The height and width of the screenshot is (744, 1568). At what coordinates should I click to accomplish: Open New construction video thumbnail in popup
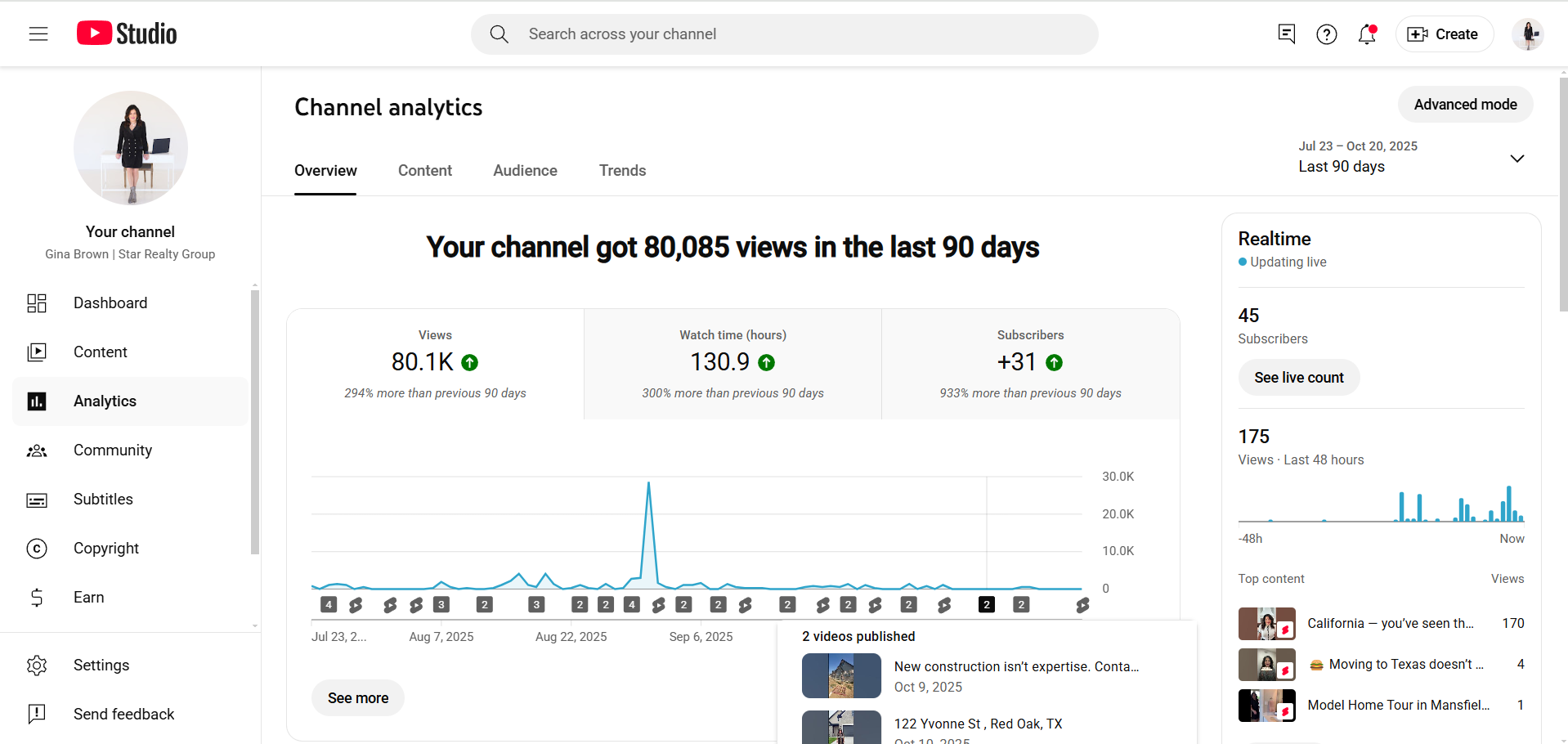841,676
